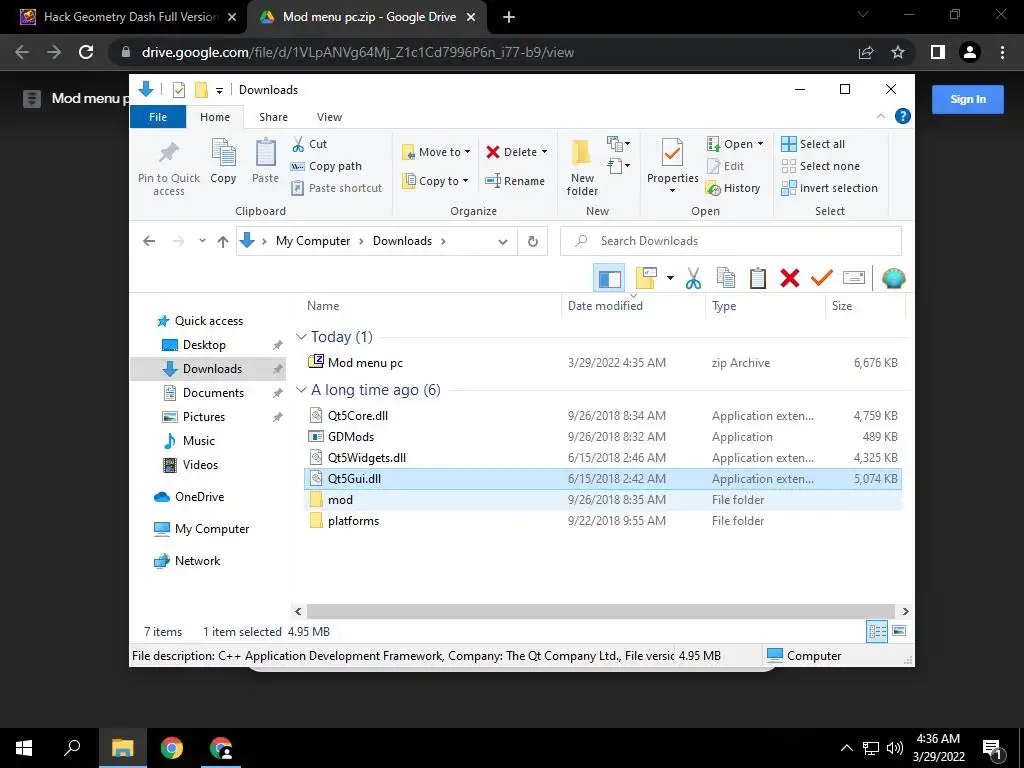Open Documents in Quick access
Screen dimensions: 1024x768
(x=213, y=392)
